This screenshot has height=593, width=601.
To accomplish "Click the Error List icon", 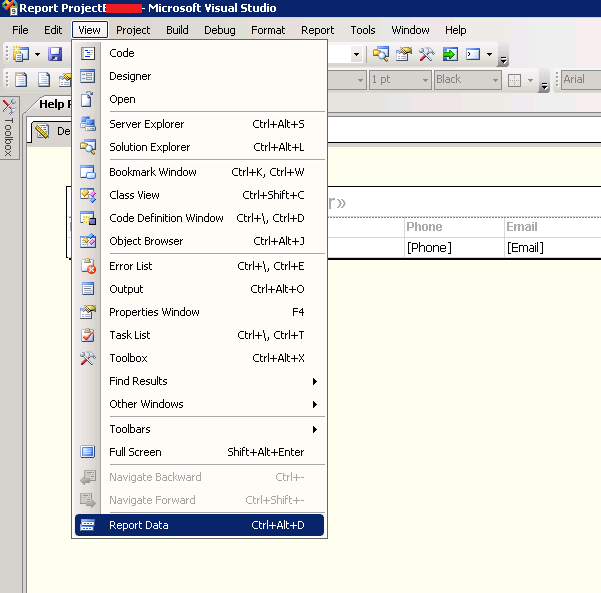I will 88,266.
